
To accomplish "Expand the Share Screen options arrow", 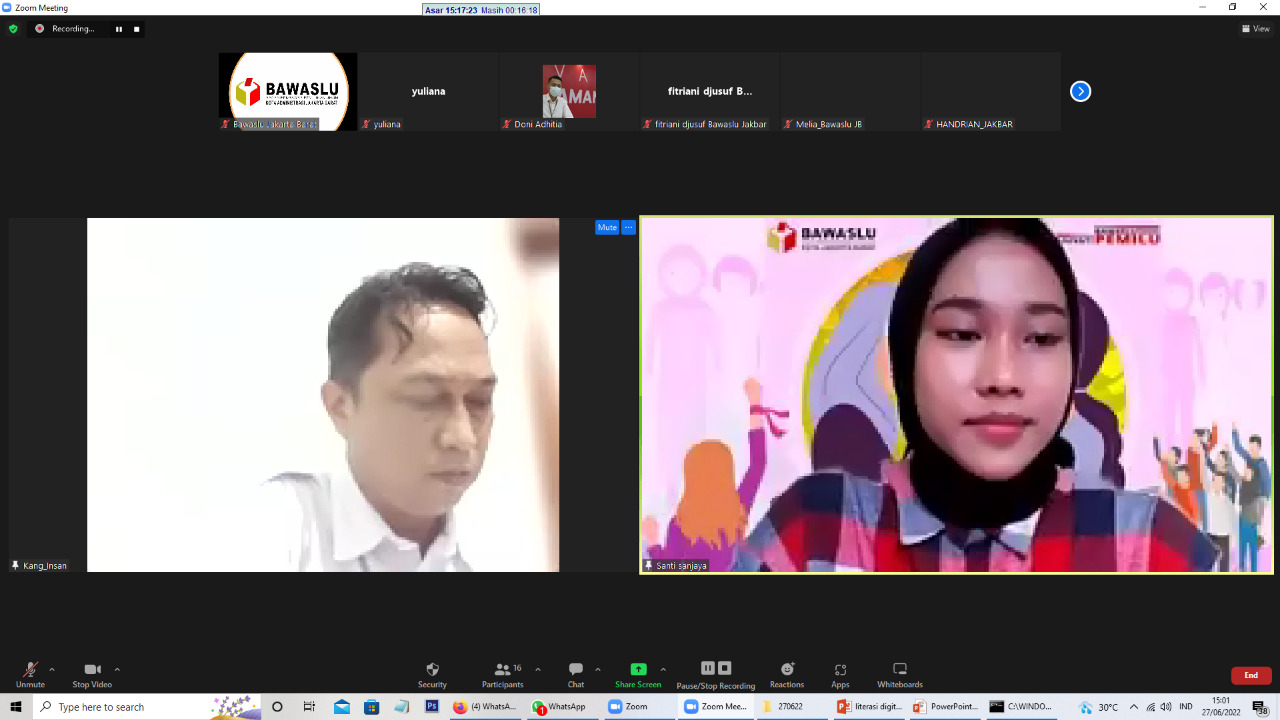I will [x=663, y=669].
